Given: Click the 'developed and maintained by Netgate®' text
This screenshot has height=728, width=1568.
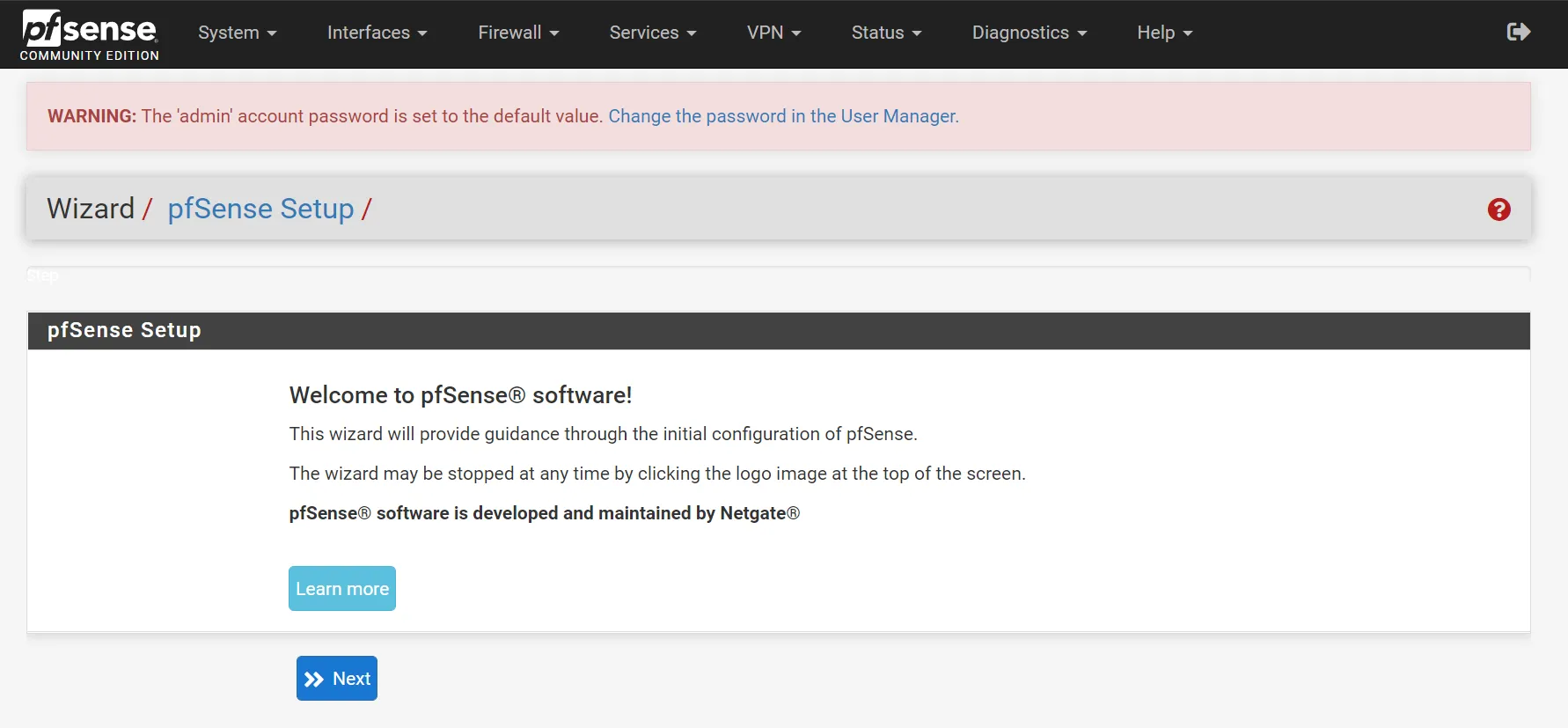Looking at the screenshot, I should pos(636,513).
